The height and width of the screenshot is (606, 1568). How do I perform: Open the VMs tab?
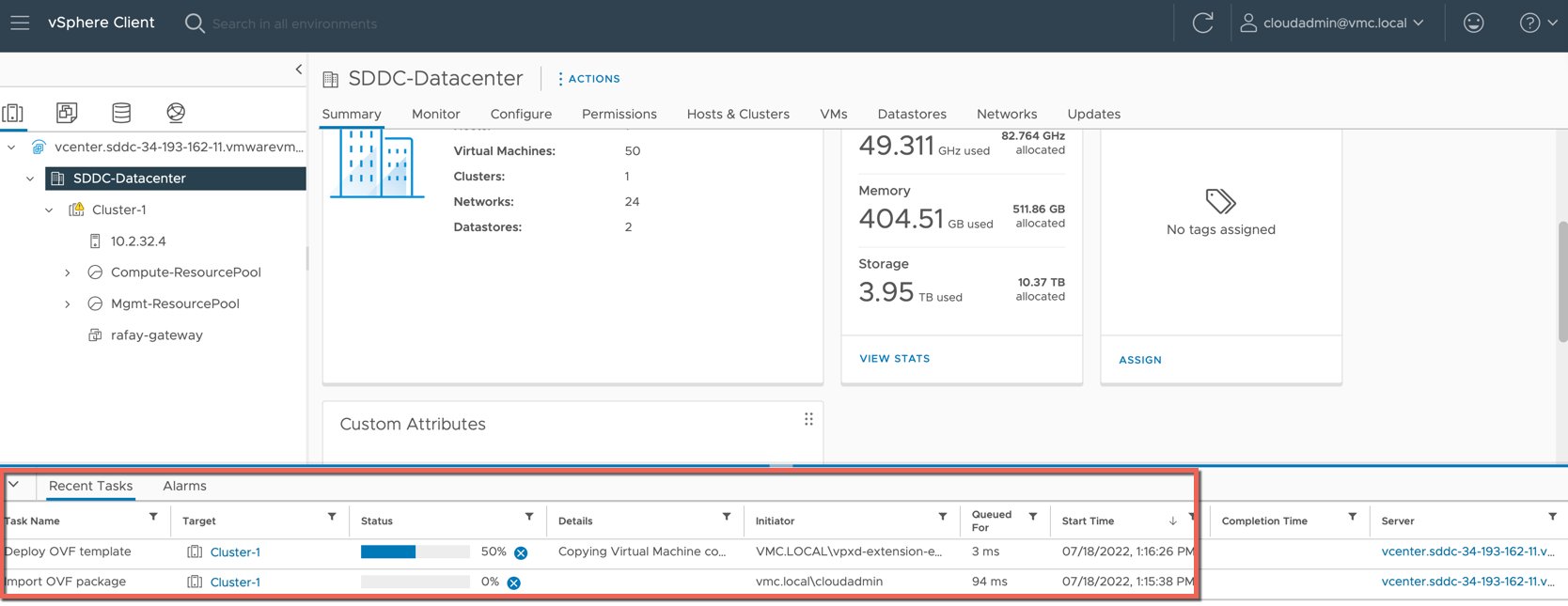834,114
